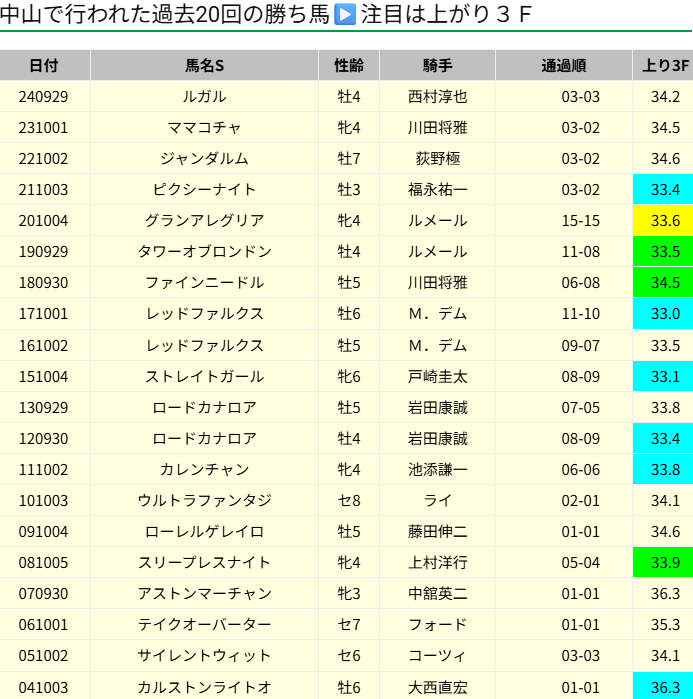The width and height of the screenshot is (693, 699).
Task: Click the date cell 201004
Action: (x=43, y=220)
